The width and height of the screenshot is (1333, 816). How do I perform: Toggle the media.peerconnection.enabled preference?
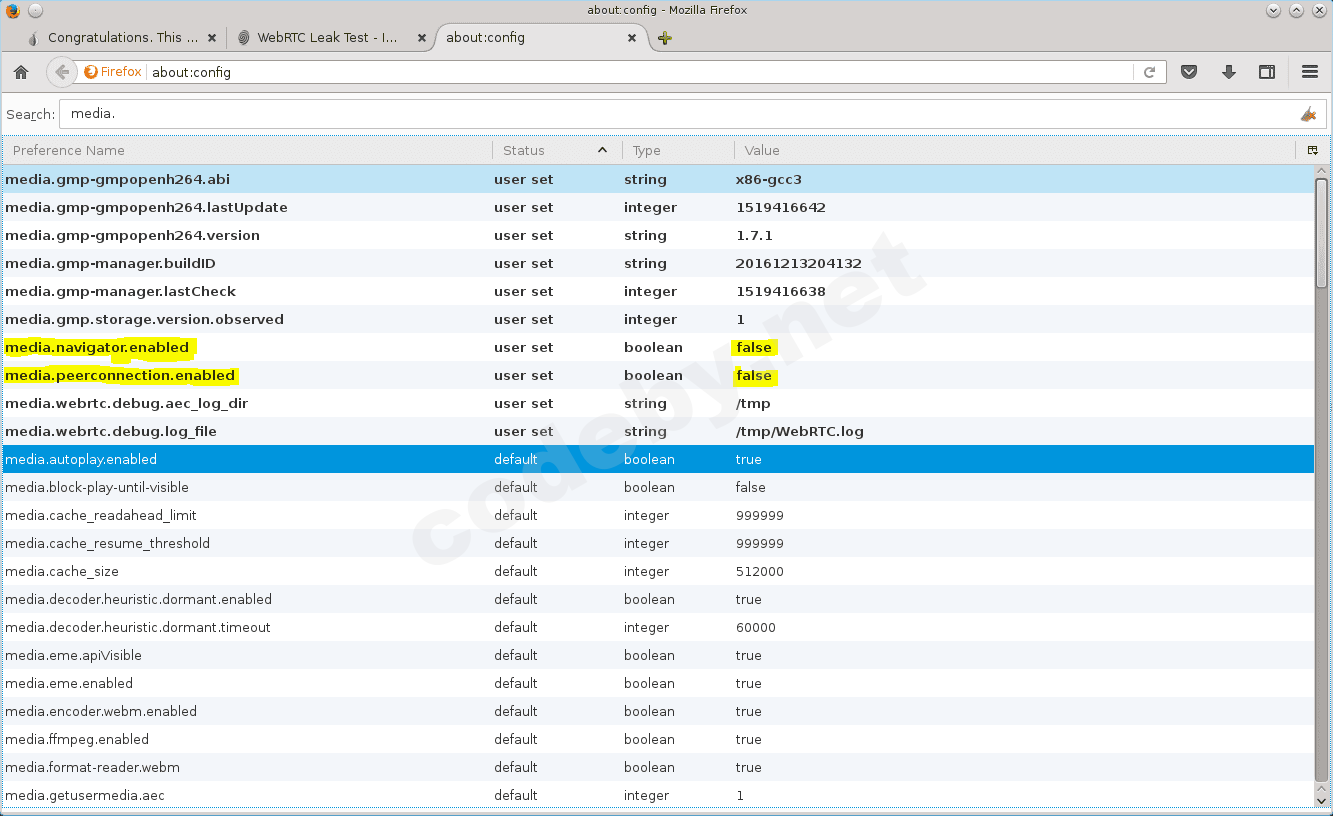click(120, 375)
